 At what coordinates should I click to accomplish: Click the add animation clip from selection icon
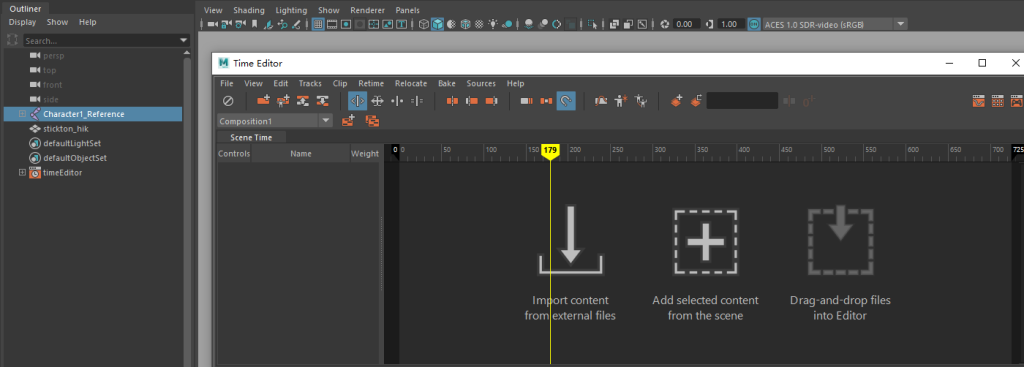[x=264, y=101]
